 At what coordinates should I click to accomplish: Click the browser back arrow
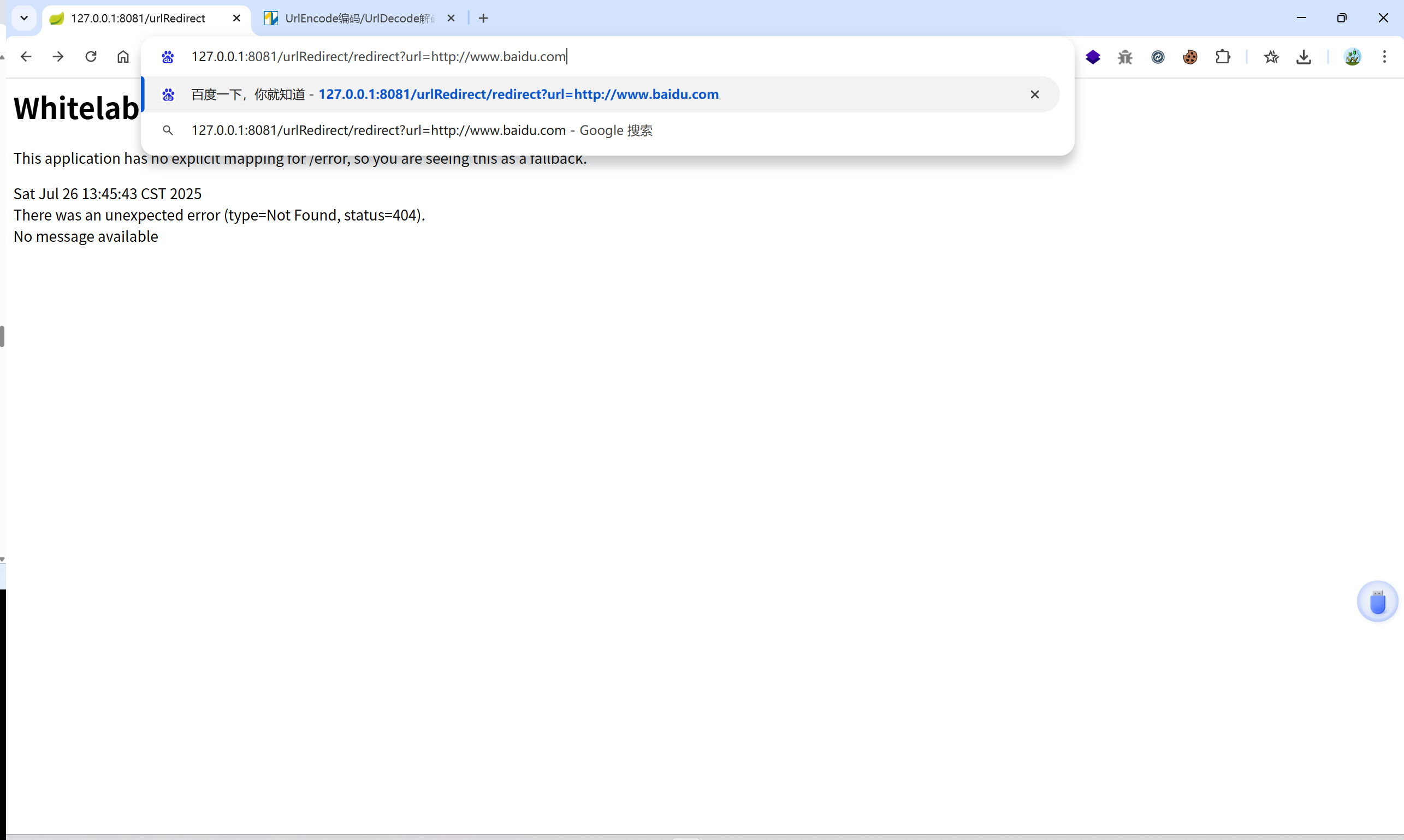[x=26, y=57]
